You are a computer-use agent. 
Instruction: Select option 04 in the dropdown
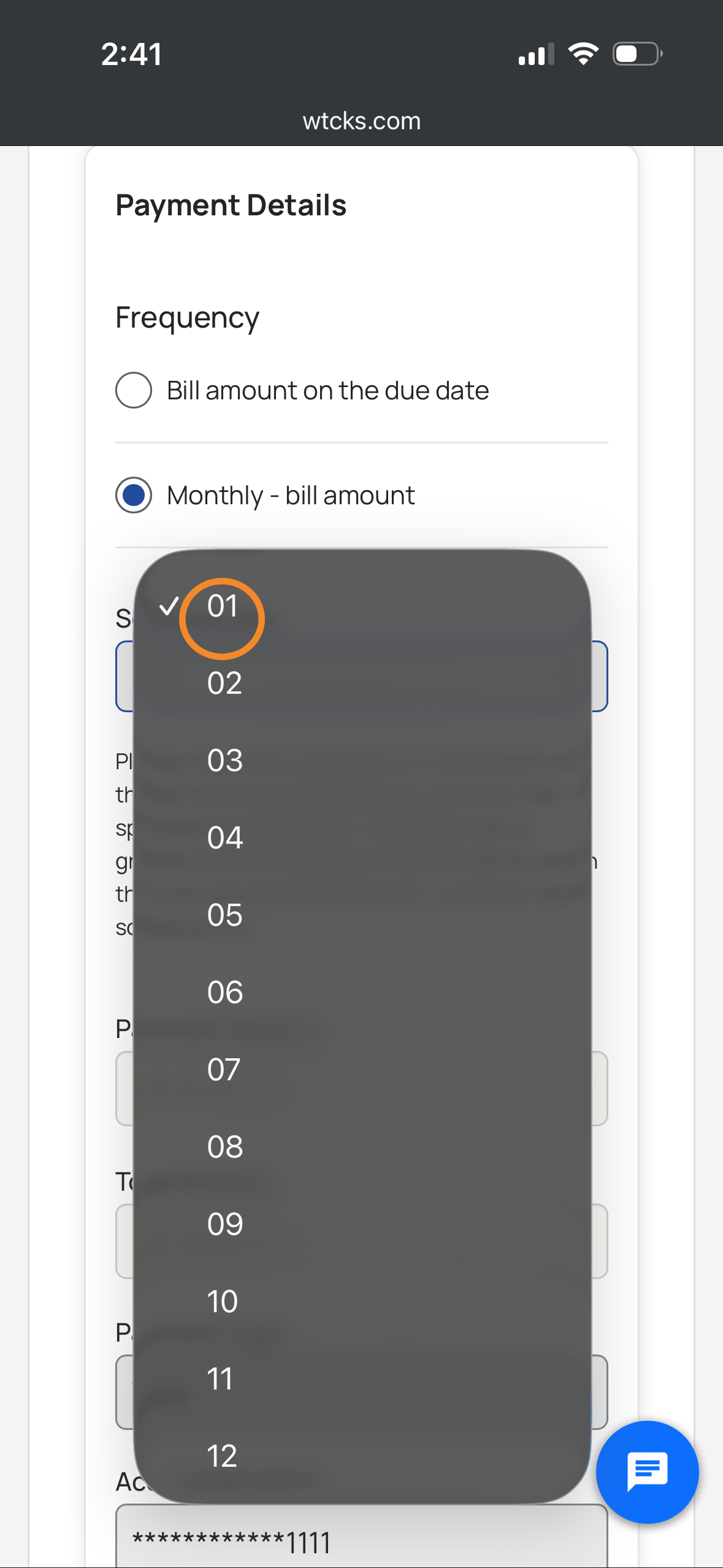click(x=224, y=838)
